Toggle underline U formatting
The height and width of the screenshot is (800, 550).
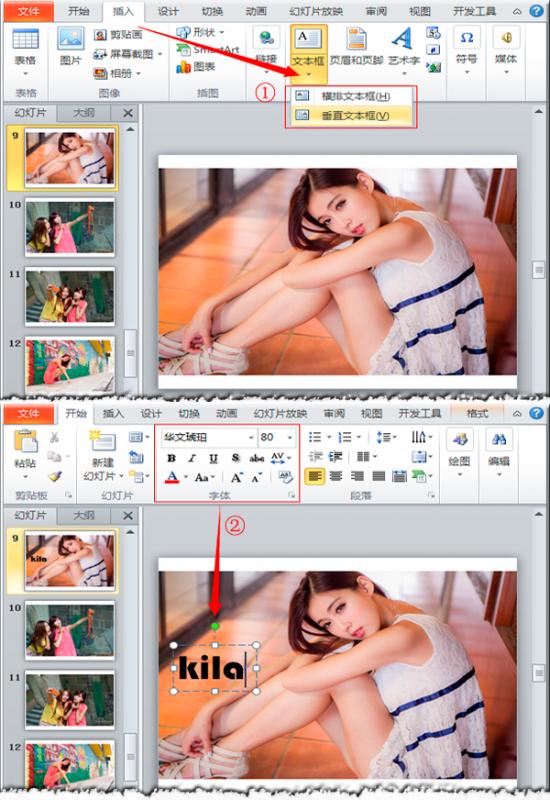tap(213, 458)
